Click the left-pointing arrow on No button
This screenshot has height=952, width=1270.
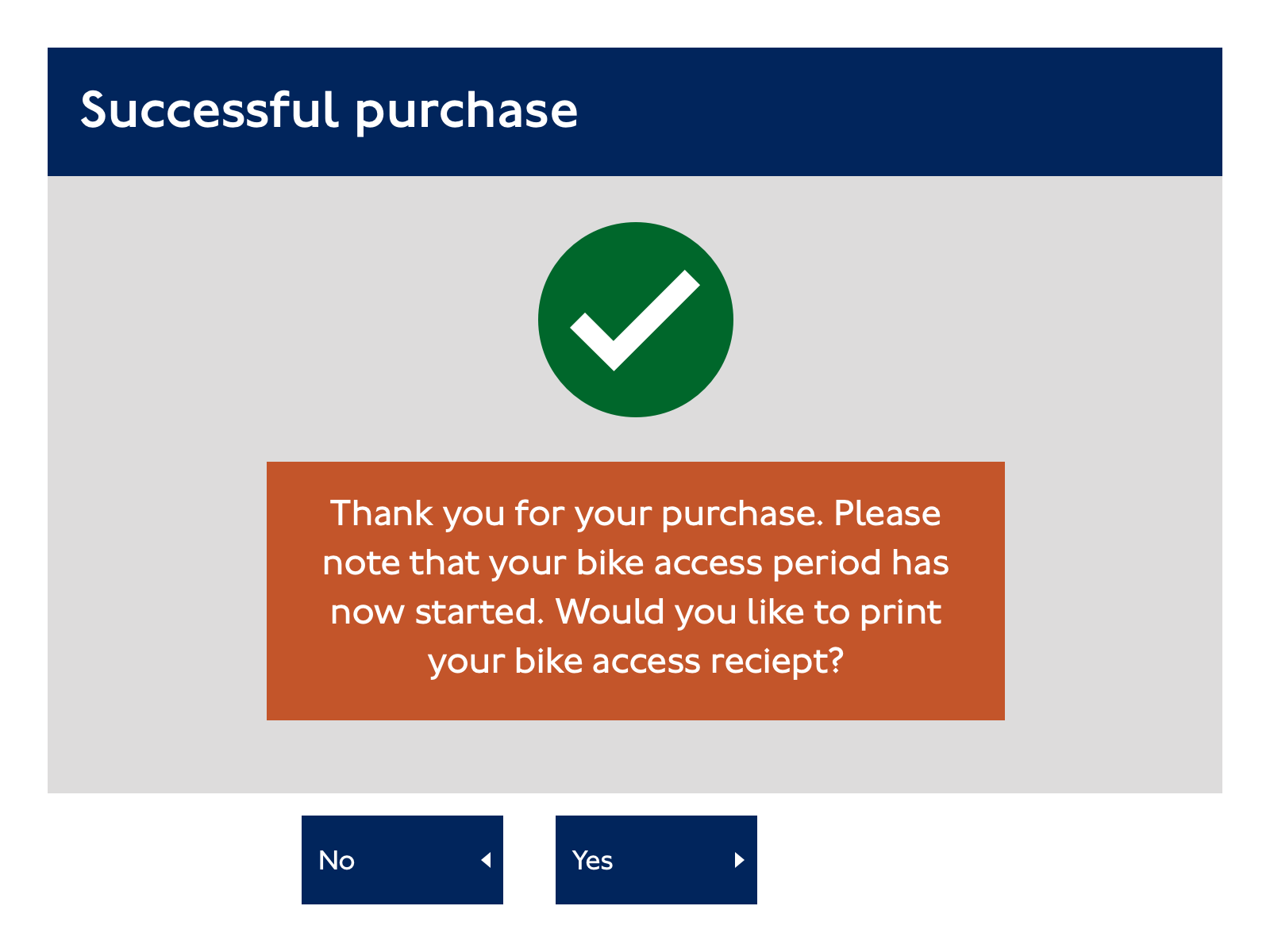coord(487,860)
